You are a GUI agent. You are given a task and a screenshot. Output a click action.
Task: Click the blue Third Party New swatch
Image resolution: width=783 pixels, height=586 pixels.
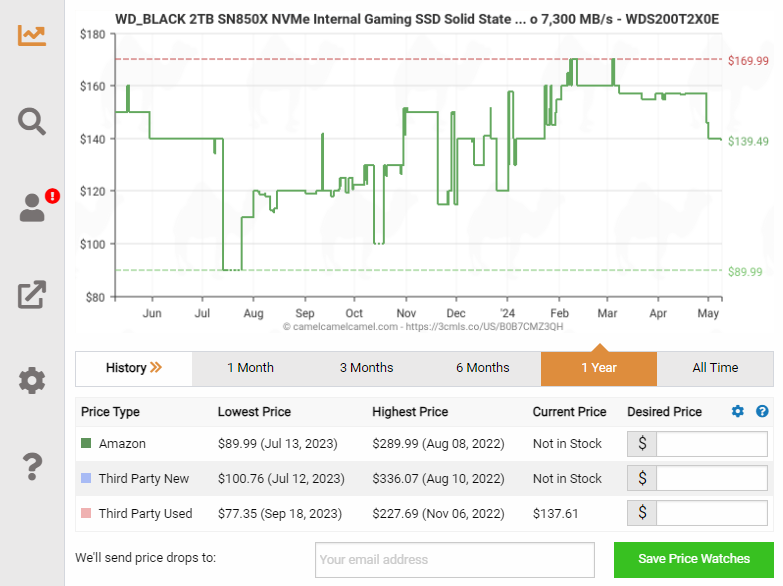(x=86, y=478)
